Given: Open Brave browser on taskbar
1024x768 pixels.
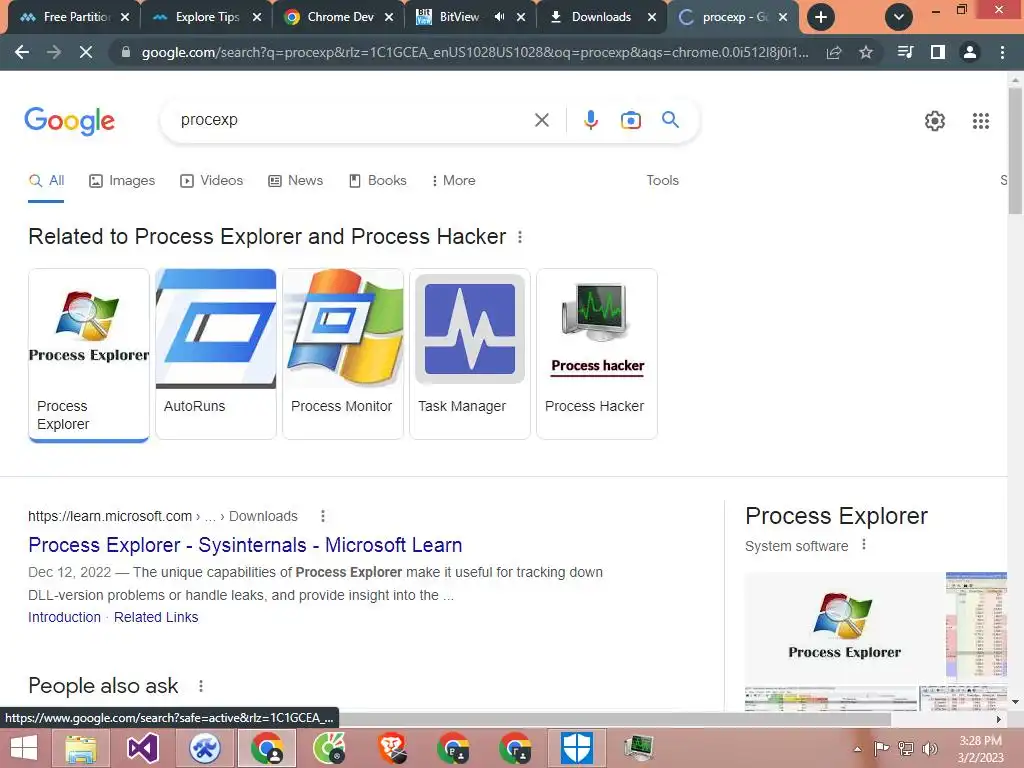Looking at the screenshot, I should 392,748.
